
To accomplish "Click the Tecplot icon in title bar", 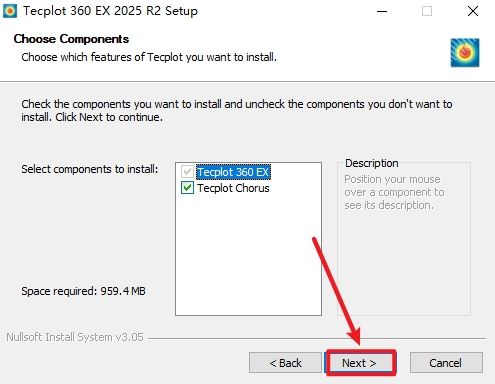I will (x=10, y=11).
